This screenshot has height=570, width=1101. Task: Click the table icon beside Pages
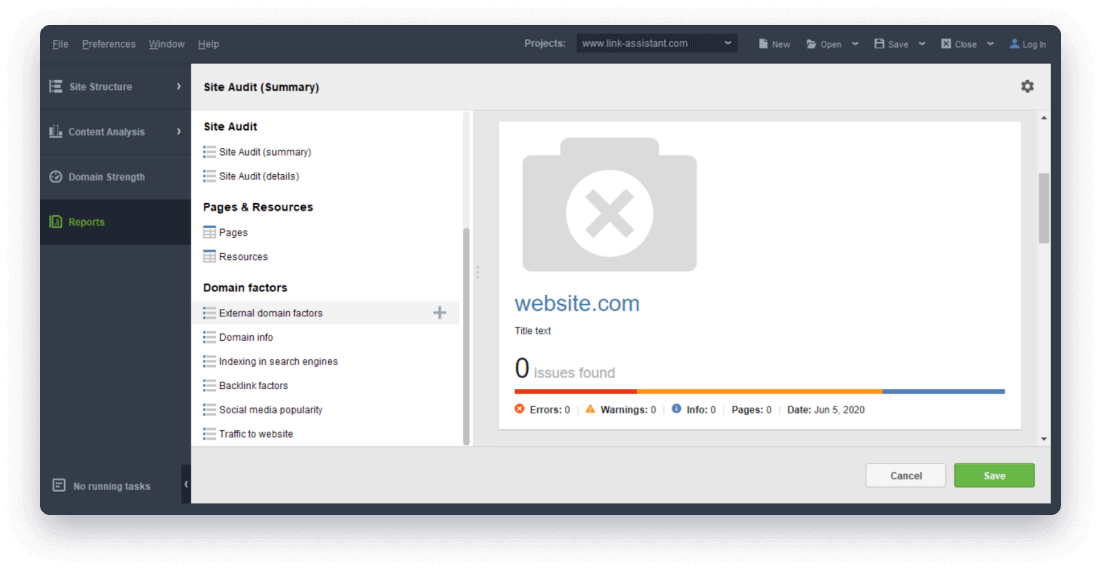(x=209, y=232)
